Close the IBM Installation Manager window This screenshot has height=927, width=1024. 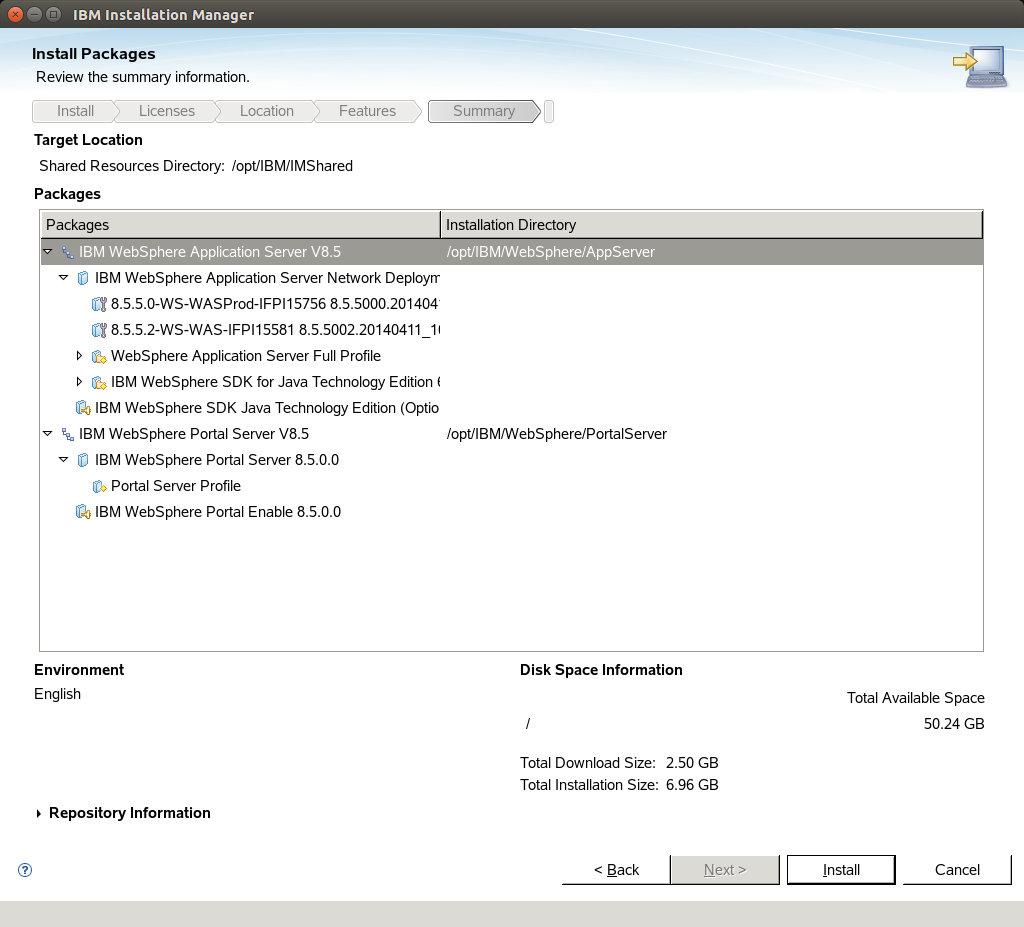(15, 14)
